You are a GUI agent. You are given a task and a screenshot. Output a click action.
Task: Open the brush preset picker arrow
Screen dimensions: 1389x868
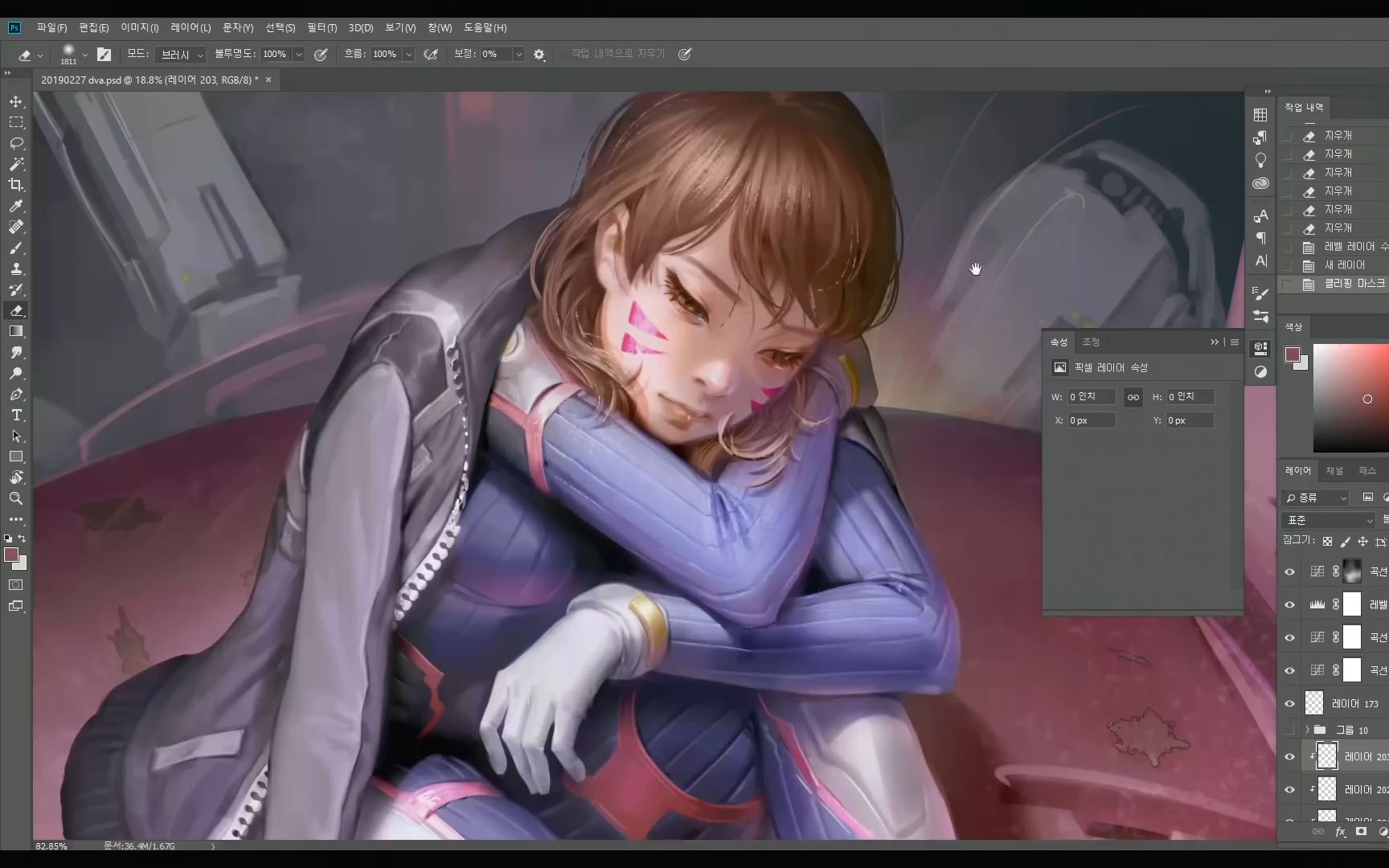point(84,55)
